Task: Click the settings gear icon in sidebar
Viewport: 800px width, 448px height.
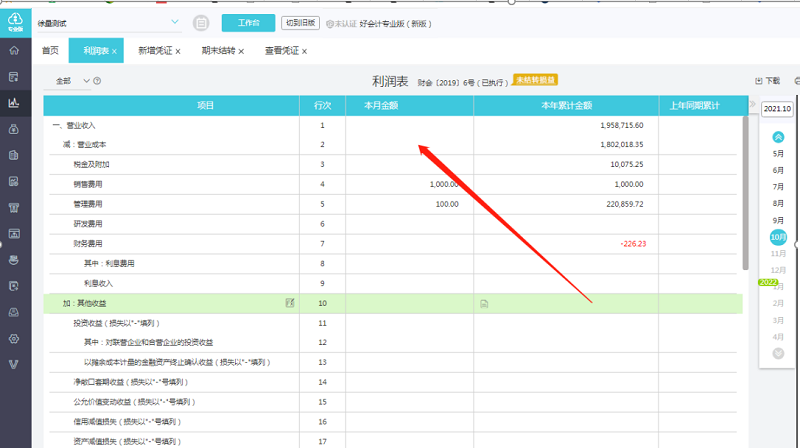Action: pyautogui.click(x=14, y=338)
